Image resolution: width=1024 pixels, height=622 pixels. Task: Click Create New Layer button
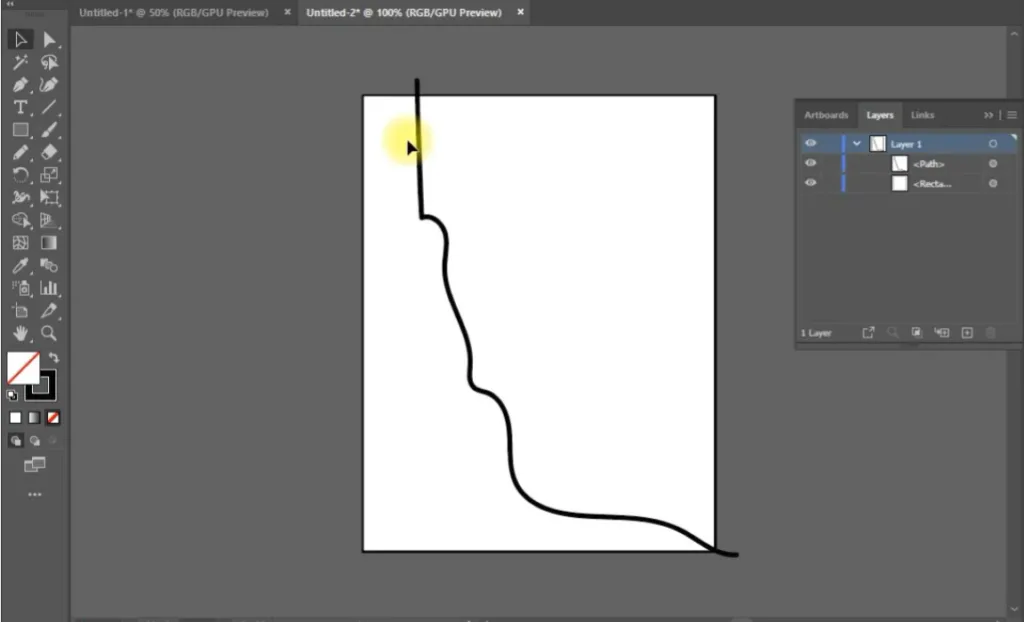tap(967, 333)
